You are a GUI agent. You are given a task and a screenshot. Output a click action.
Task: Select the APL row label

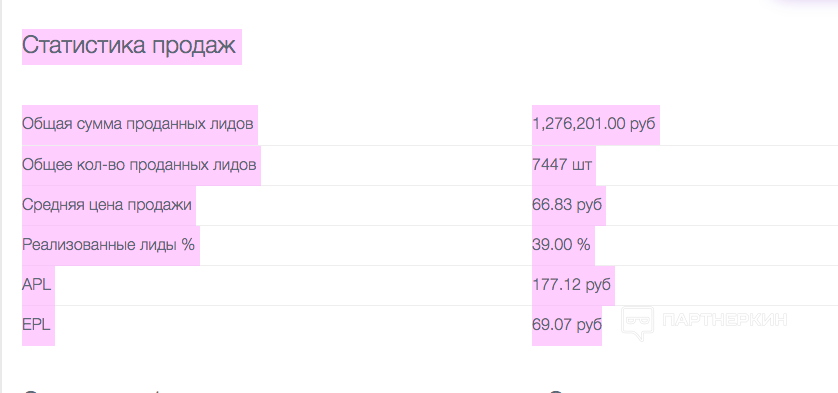point(36,285)
